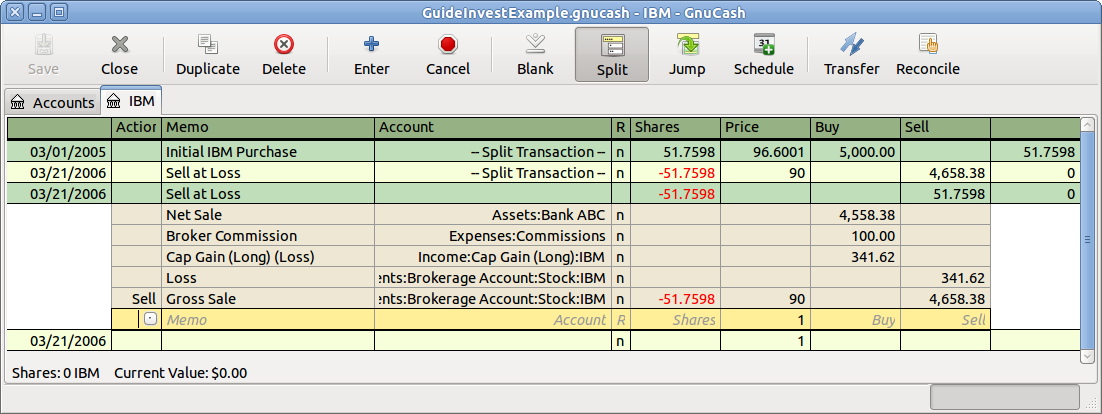Open the Reconcile tool
The width and height of the screenshot is (1102, 414).
(x=927, y=54)
